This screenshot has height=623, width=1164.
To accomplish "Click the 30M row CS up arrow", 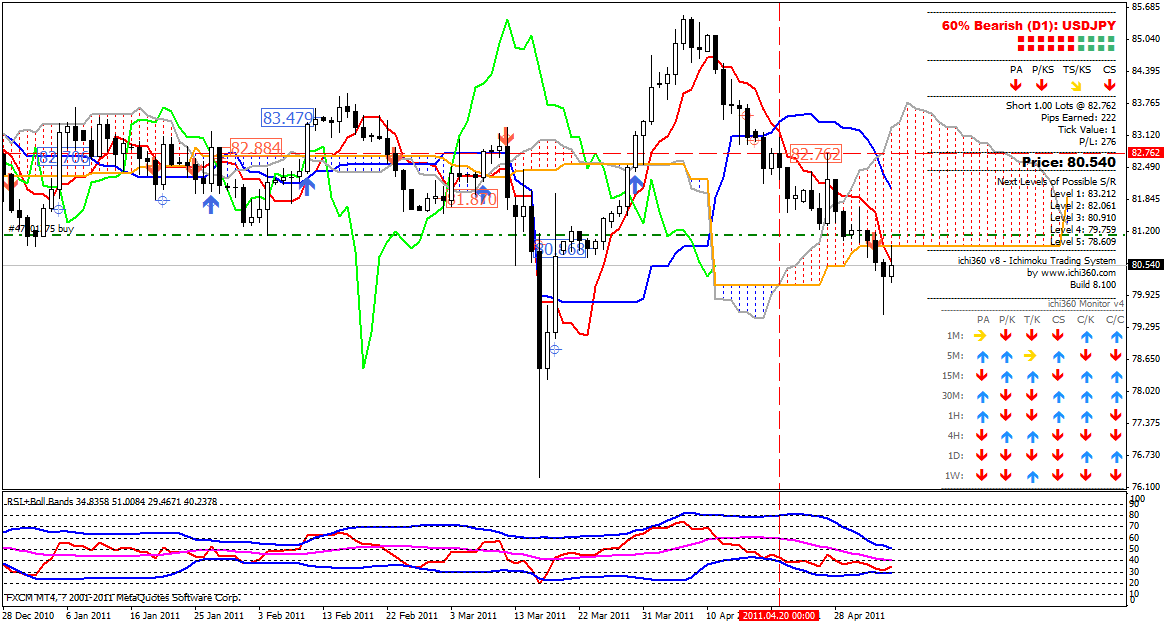I will click(x=1059, y=396).
